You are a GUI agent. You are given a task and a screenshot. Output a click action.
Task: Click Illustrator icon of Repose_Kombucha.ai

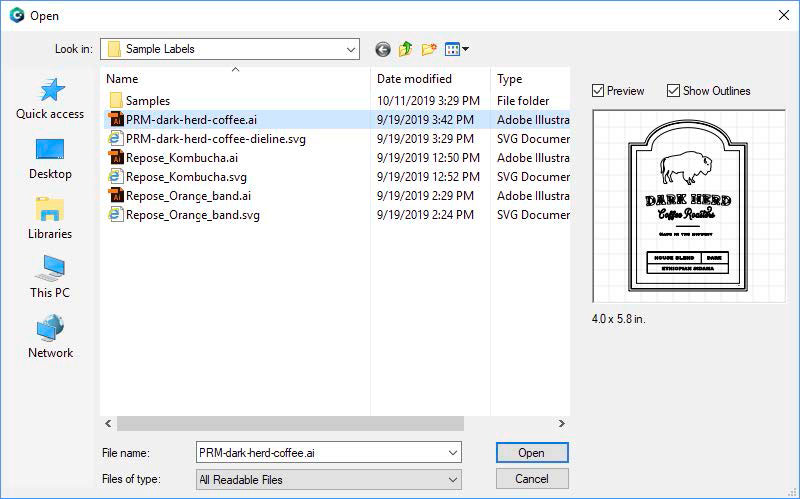click(116, 158)
